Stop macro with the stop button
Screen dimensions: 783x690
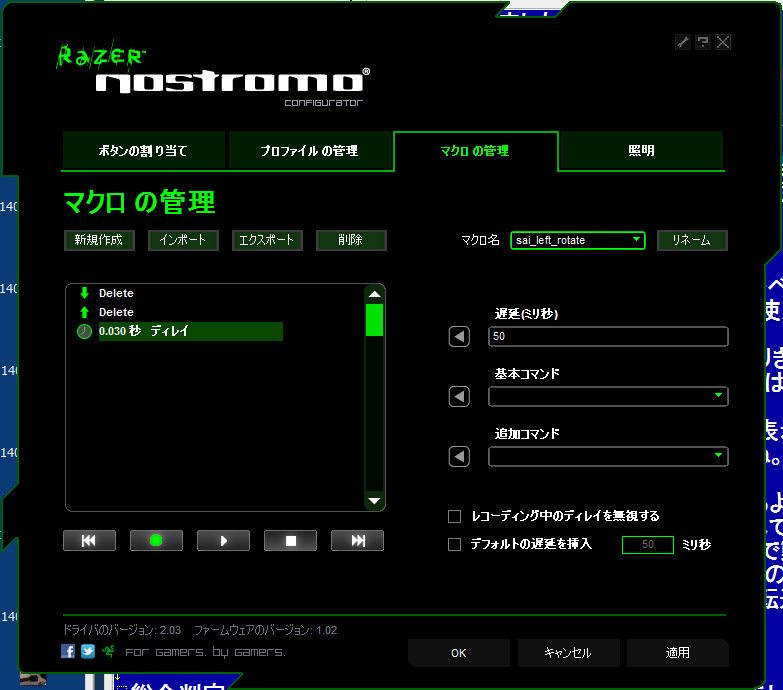pos(290,541)
